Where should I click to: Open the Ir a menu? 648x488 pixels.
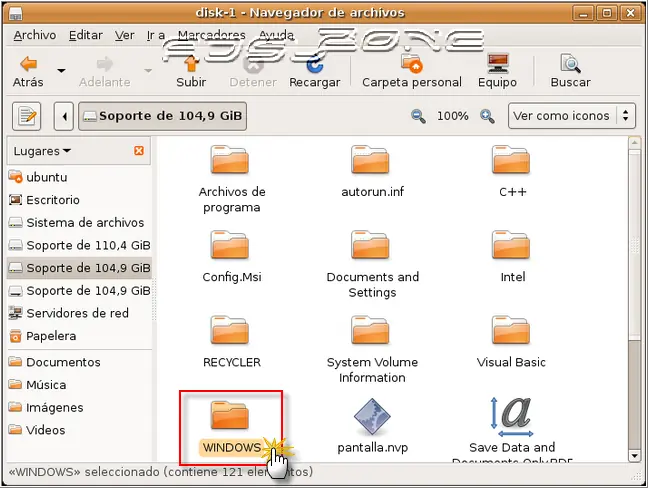pyautogui.click(x=156, y=36)
